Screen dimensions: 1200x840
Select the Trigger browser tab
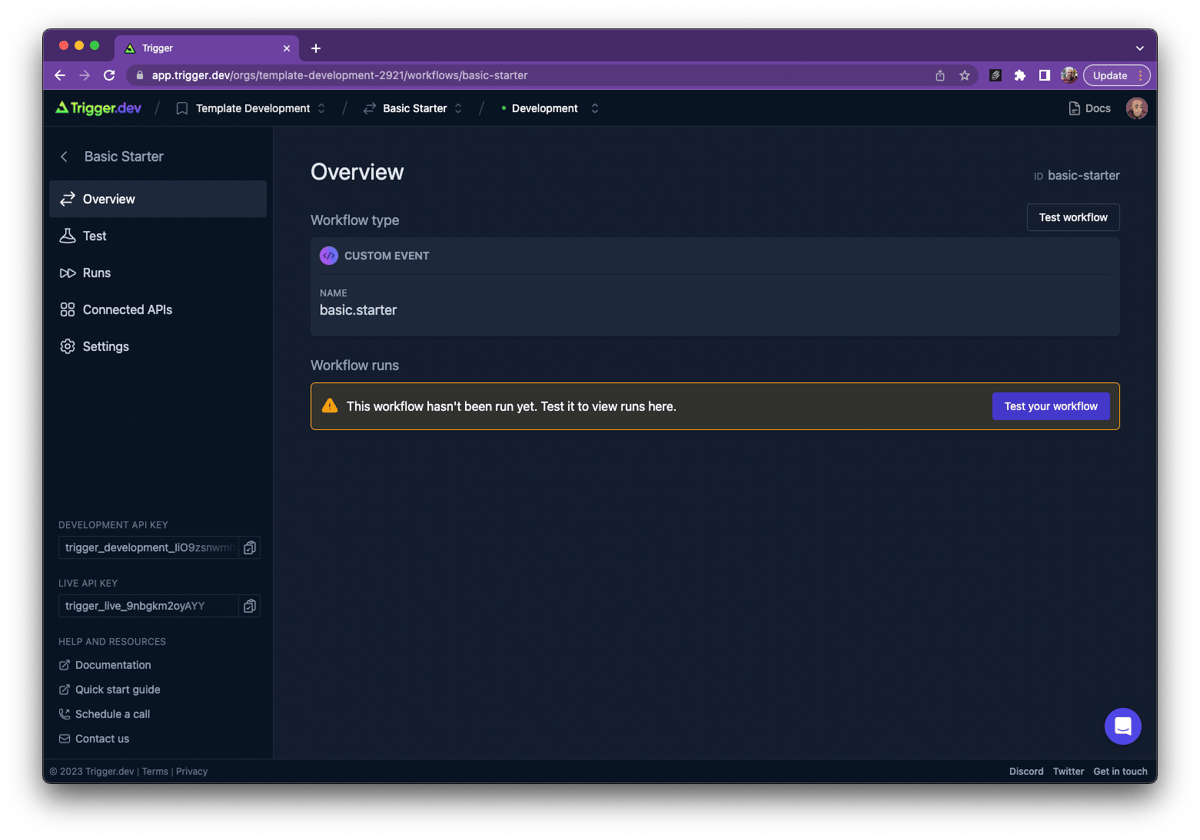tap(207, 48)
